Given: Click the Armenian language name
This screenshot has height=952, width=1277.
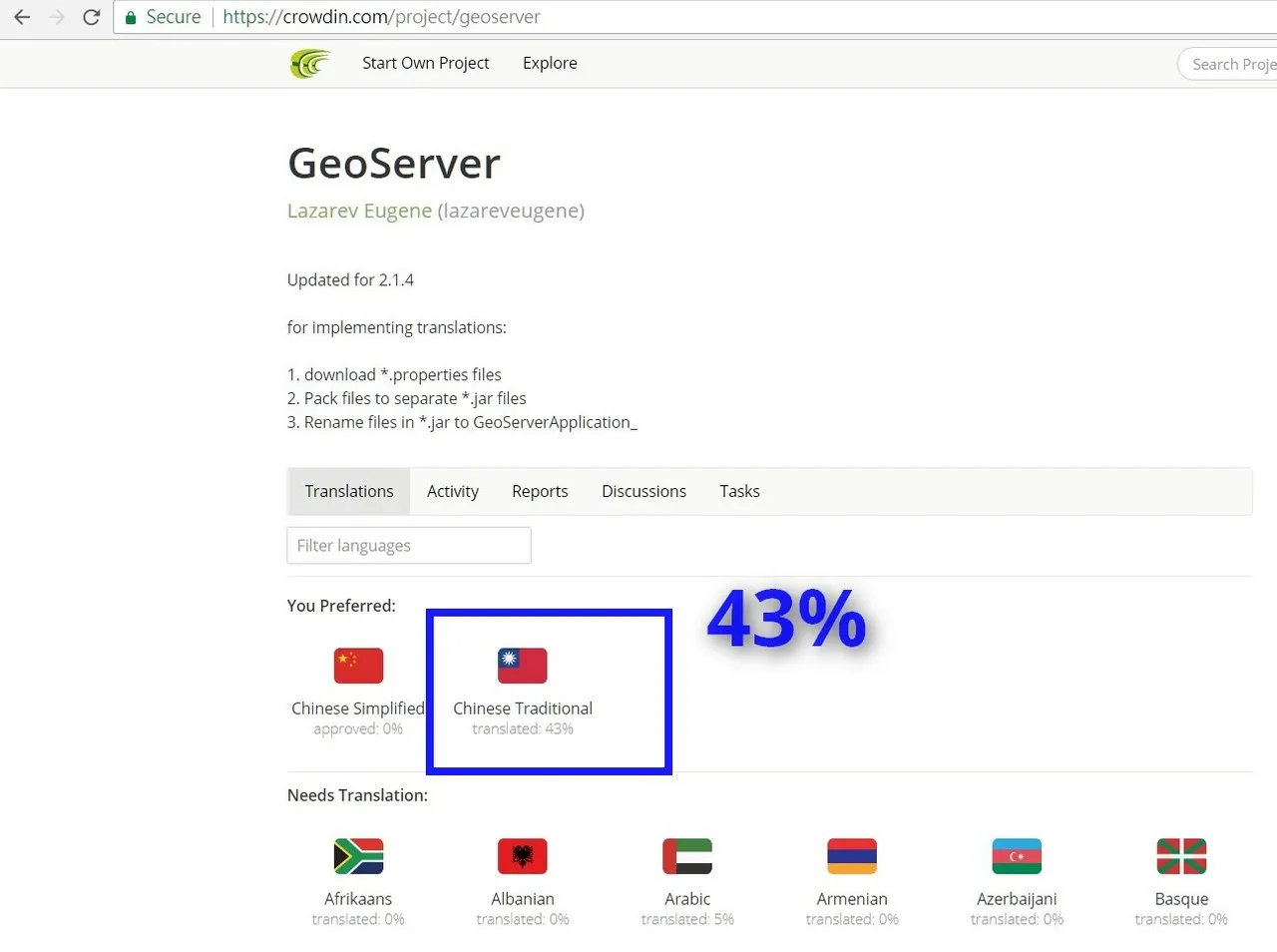Looking at the screenshot, I should pos(852,899).
